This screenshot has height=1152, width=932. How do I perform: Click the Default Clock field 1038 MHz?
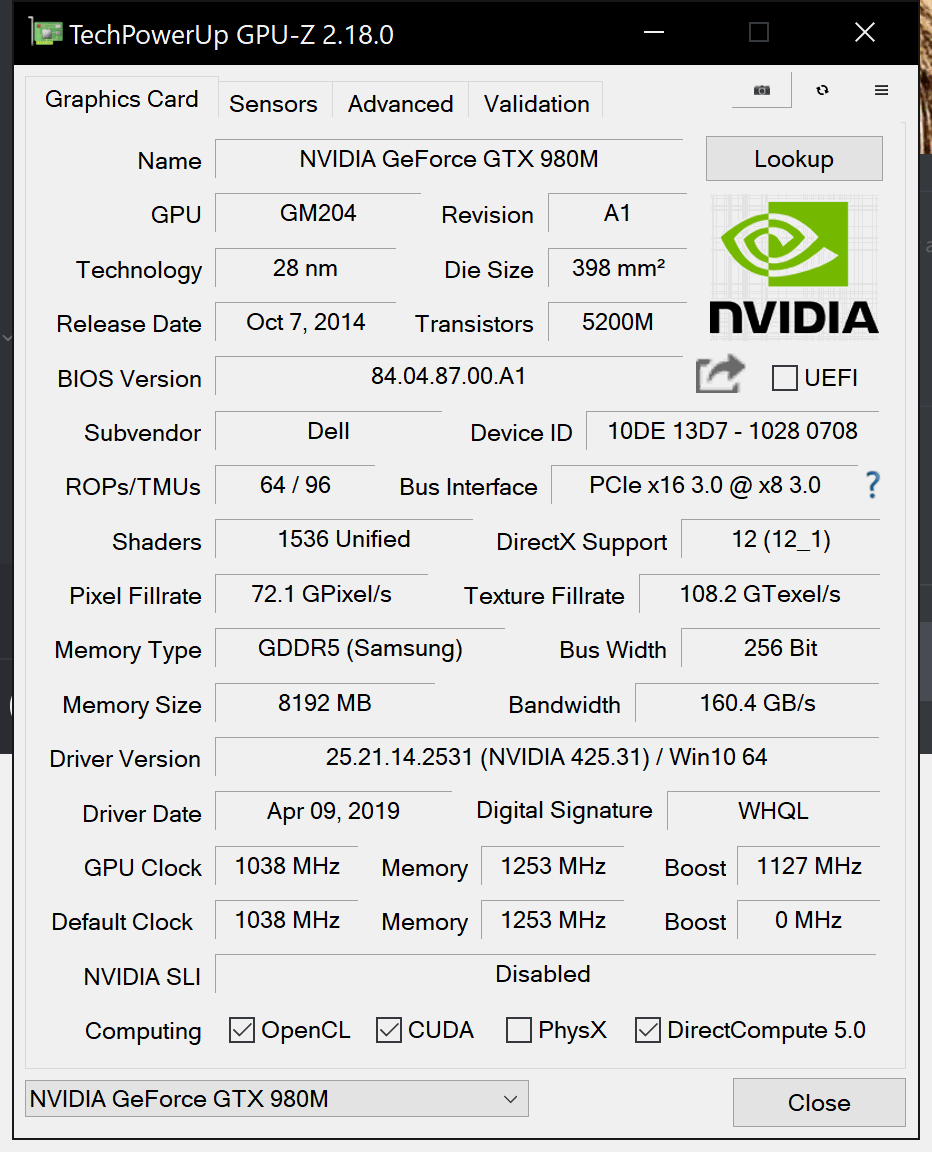(287, 920)
